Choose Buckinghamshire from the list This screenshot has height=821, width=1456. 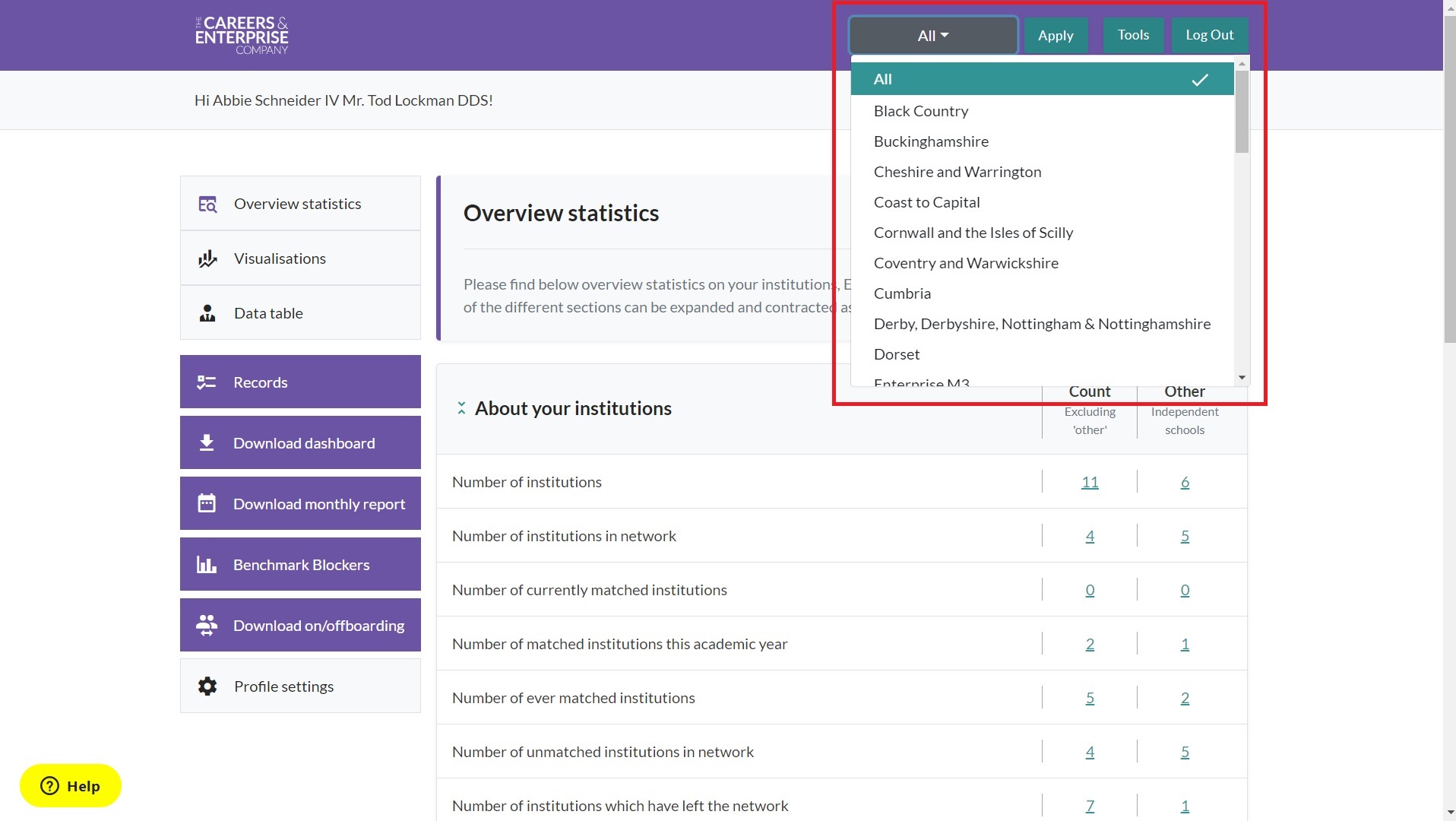(x=1042, y=141)
